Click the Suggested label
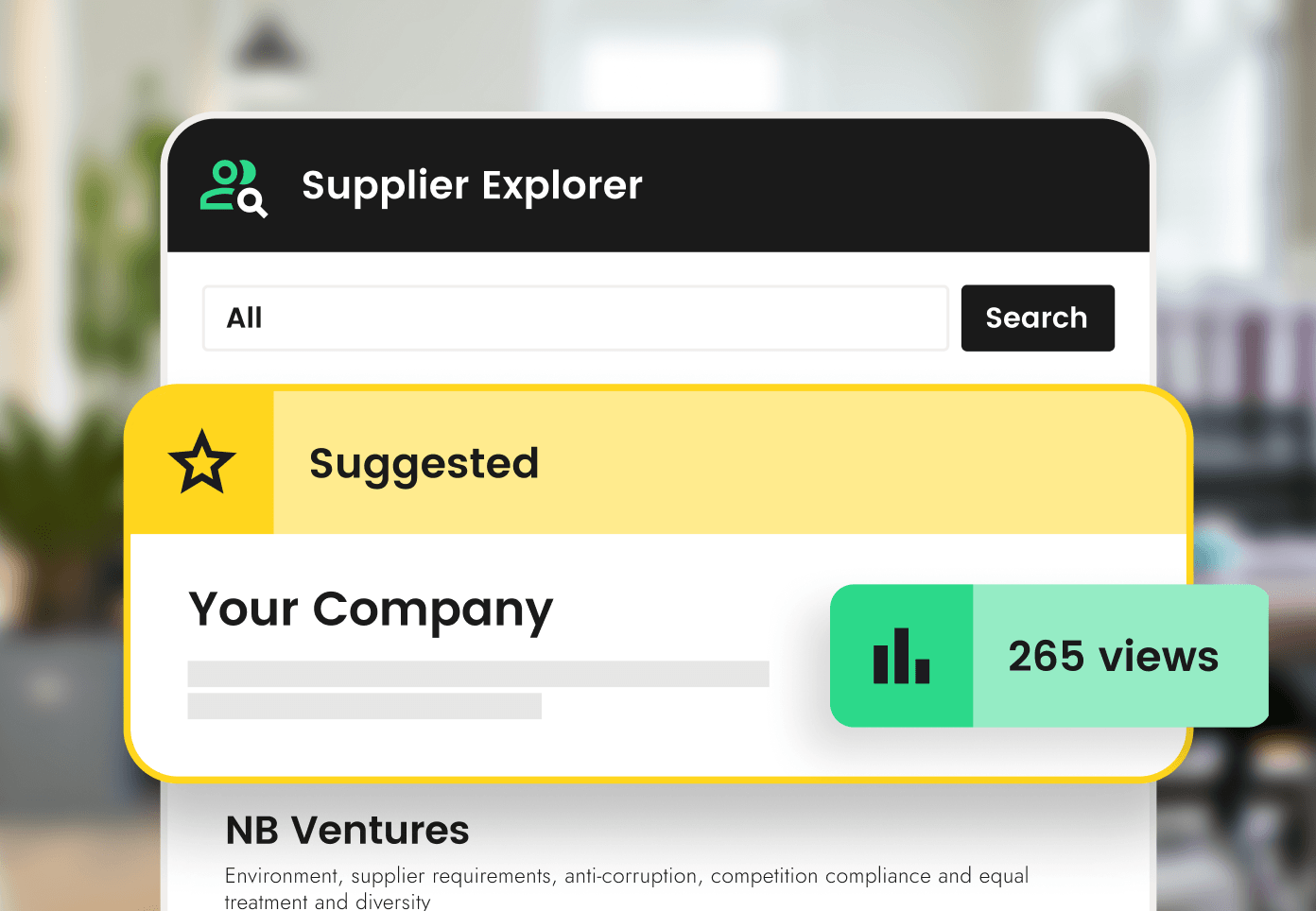Viewport: 1316px width, 911px height. coord(424,465)
